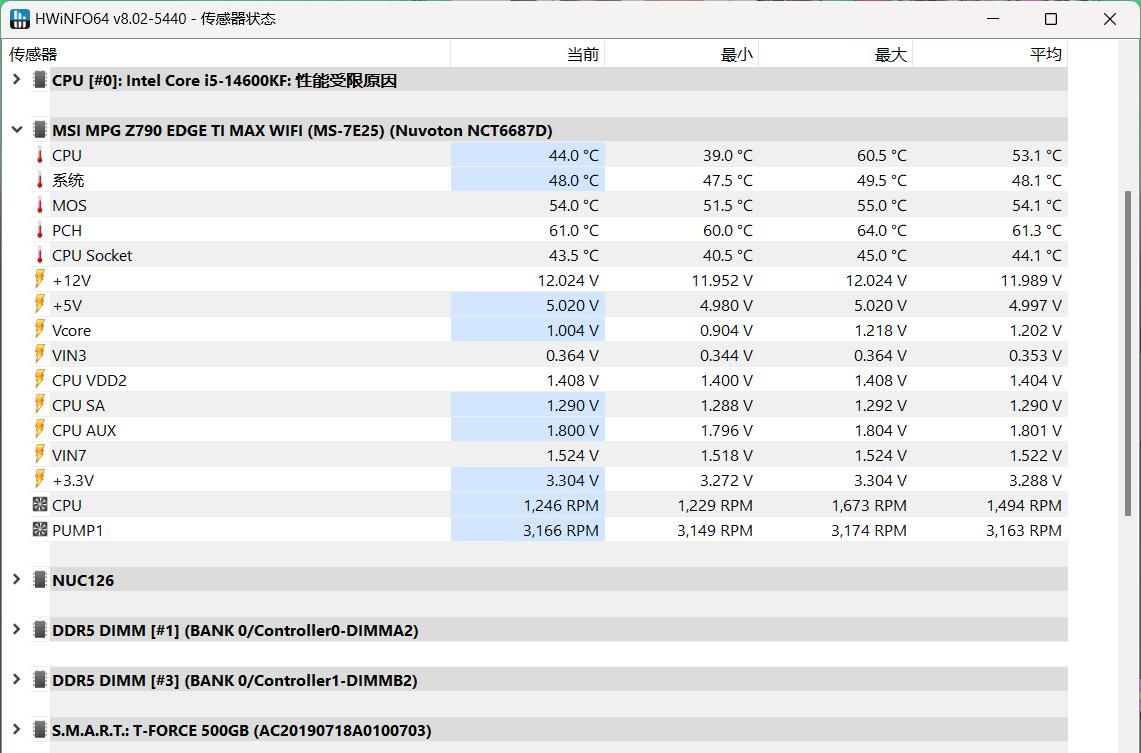Image resolution: width=1141 pixels, height=753 pixels.
Task: Expand the CPU [#0] Intel Core i5-14600KF group
Action: (x=16, y=80)
